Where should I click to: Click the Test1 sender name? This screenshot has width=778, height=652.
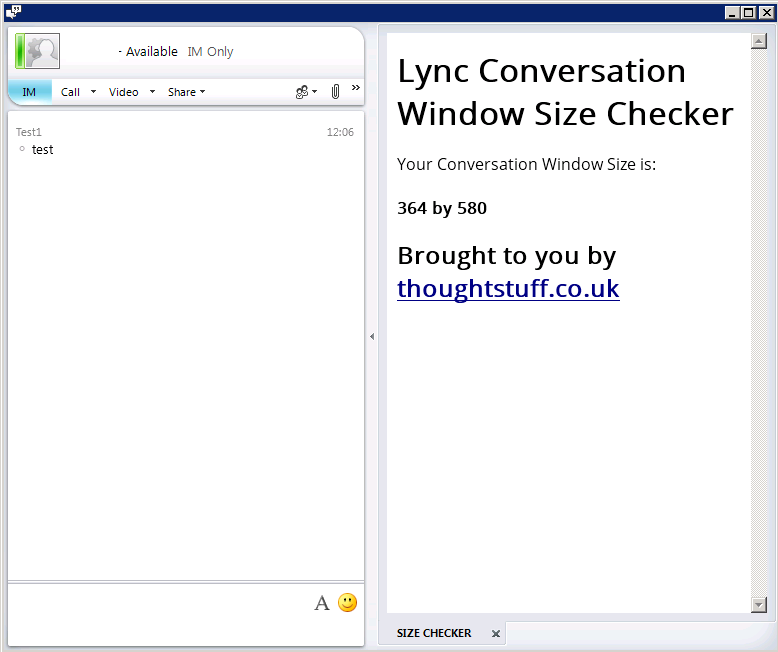point(29,132)
